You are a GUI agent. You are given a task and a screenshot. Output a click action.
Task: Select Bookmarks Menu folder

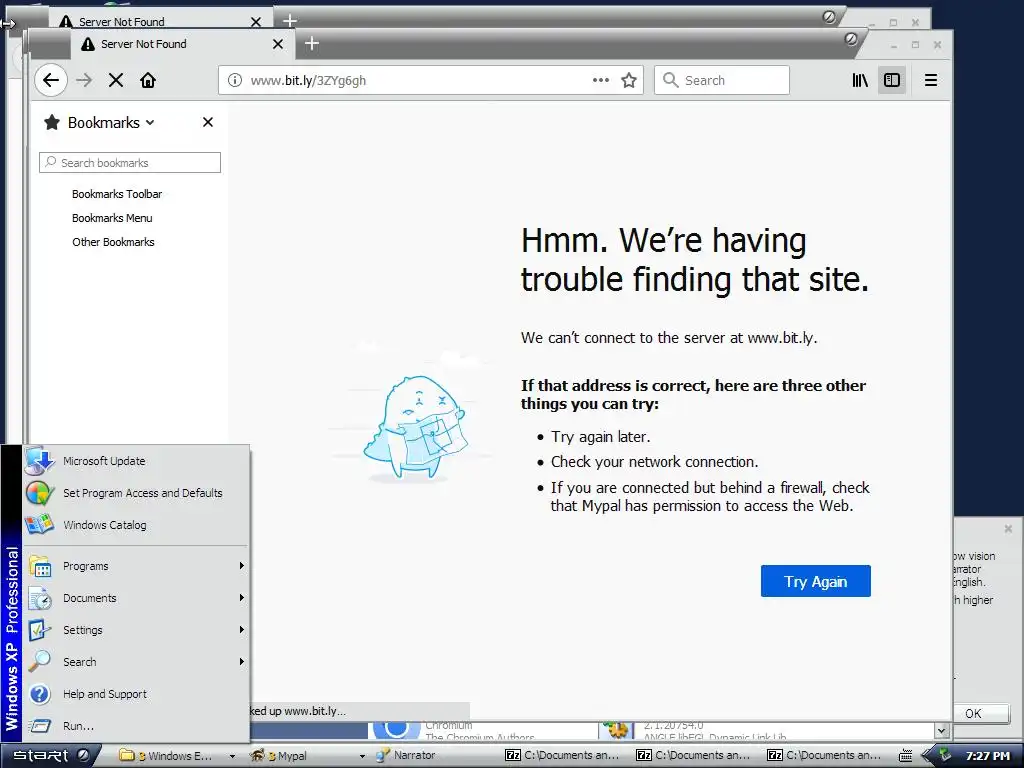point(112,218)
